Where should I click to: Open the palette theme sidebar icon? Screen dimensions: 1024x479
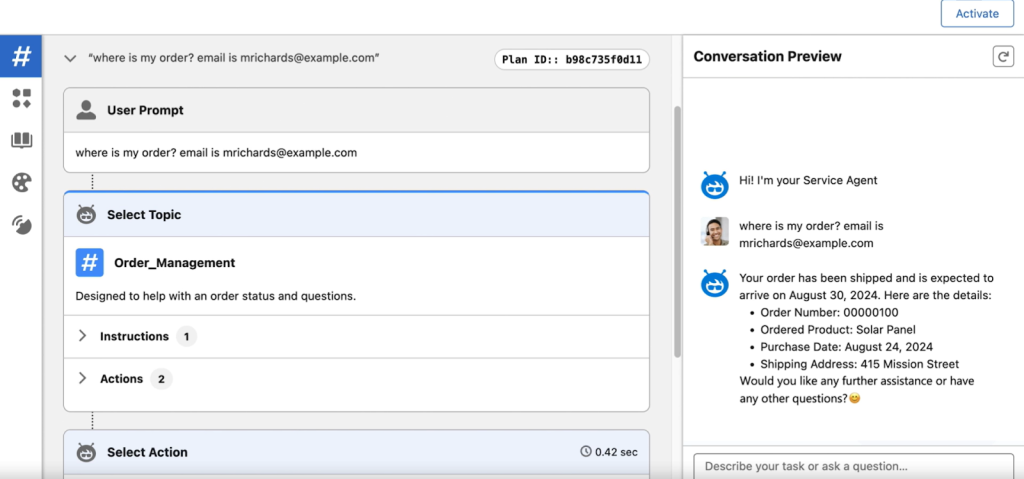coord(22,183)
